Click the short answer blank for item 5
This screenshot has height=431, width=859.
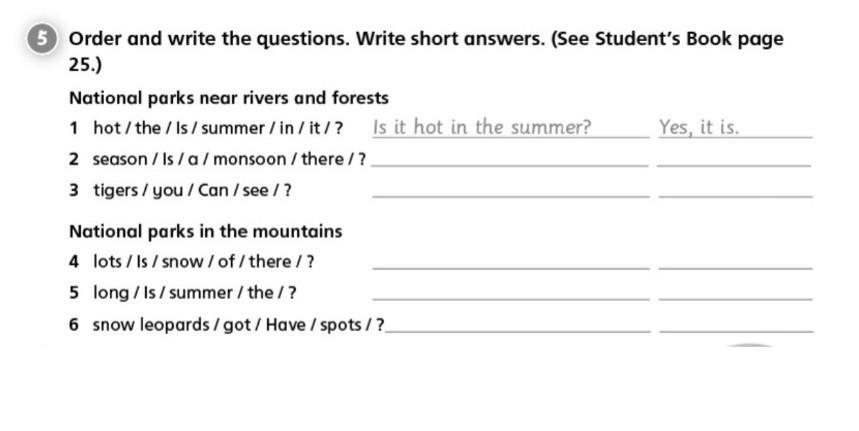(736, 292)
